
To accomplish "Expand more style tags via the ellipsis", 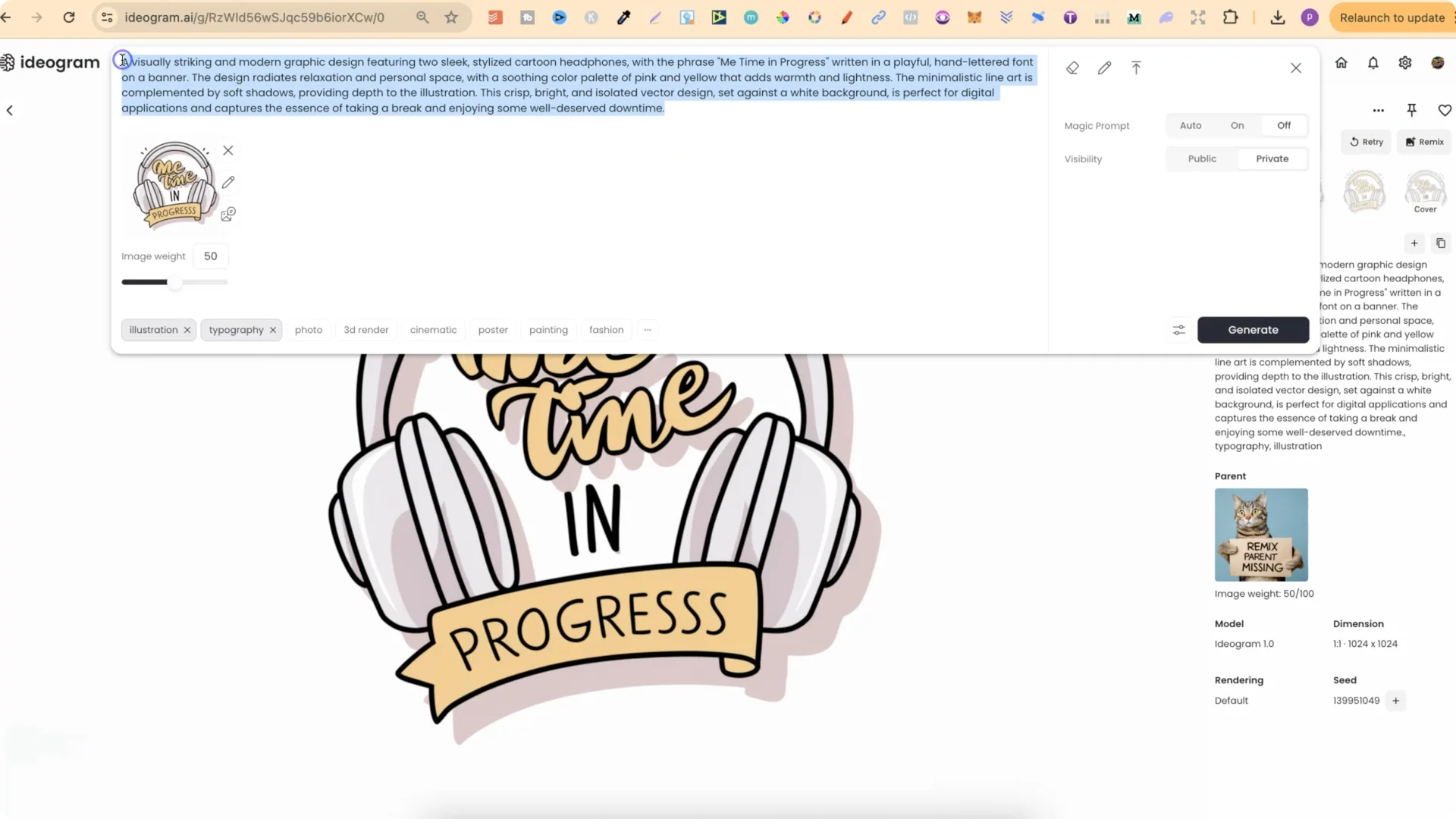I will point(648,330).
